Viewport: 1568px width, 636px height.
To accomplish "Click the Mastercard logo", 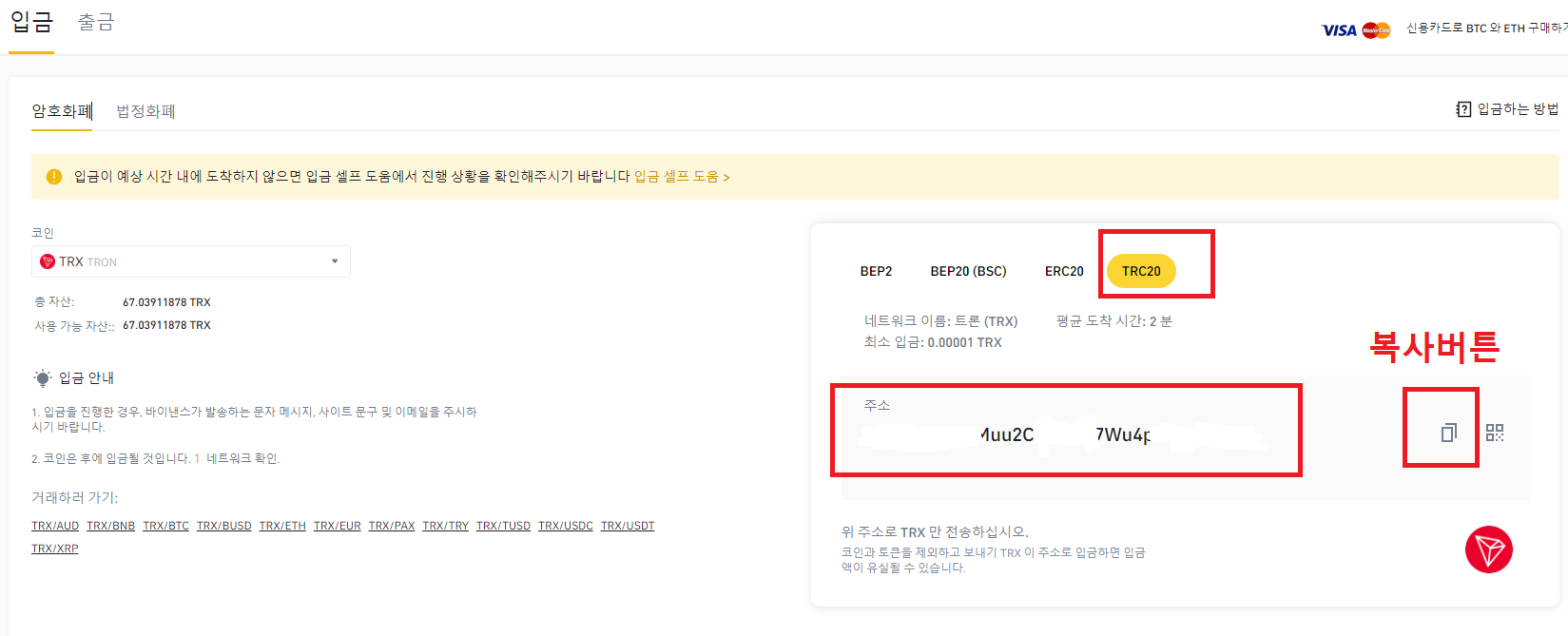I will coord(1376,30).
